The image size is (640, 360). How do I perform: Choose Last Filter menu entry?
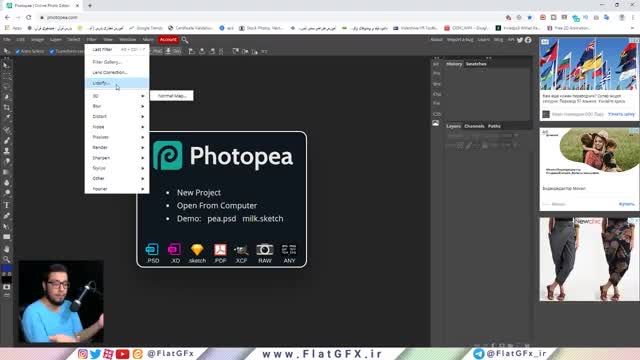point(117,49)
